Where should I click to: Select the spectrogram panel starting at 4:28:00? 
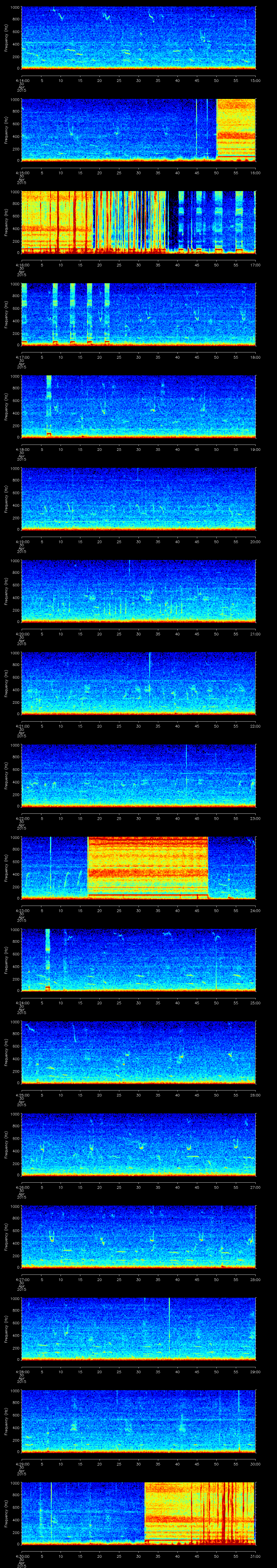pyautogui.click(x=139, y=1329)
